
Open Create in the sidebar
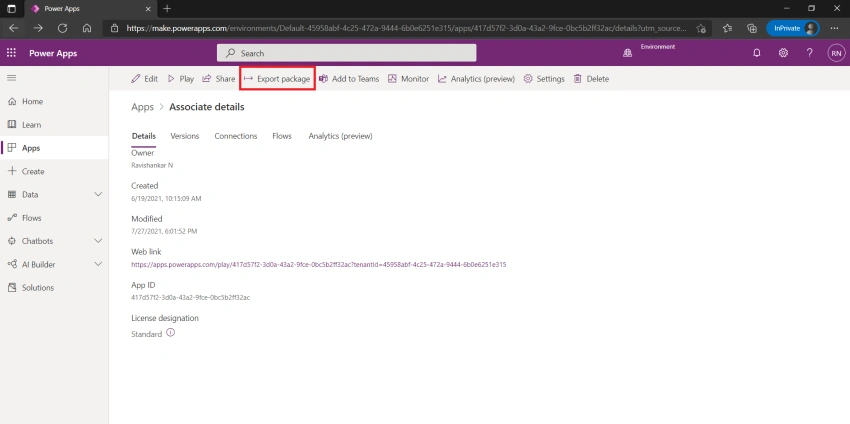pos(54,171)
